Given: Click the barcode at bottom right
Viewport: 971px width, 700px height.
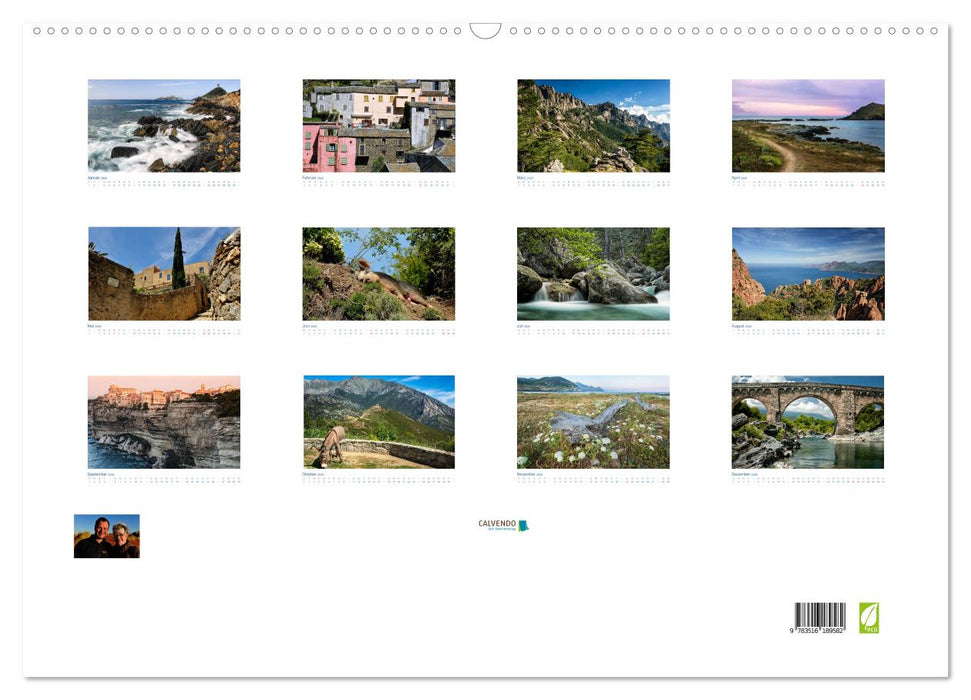Looking at the screenshot, I should 820,617.
